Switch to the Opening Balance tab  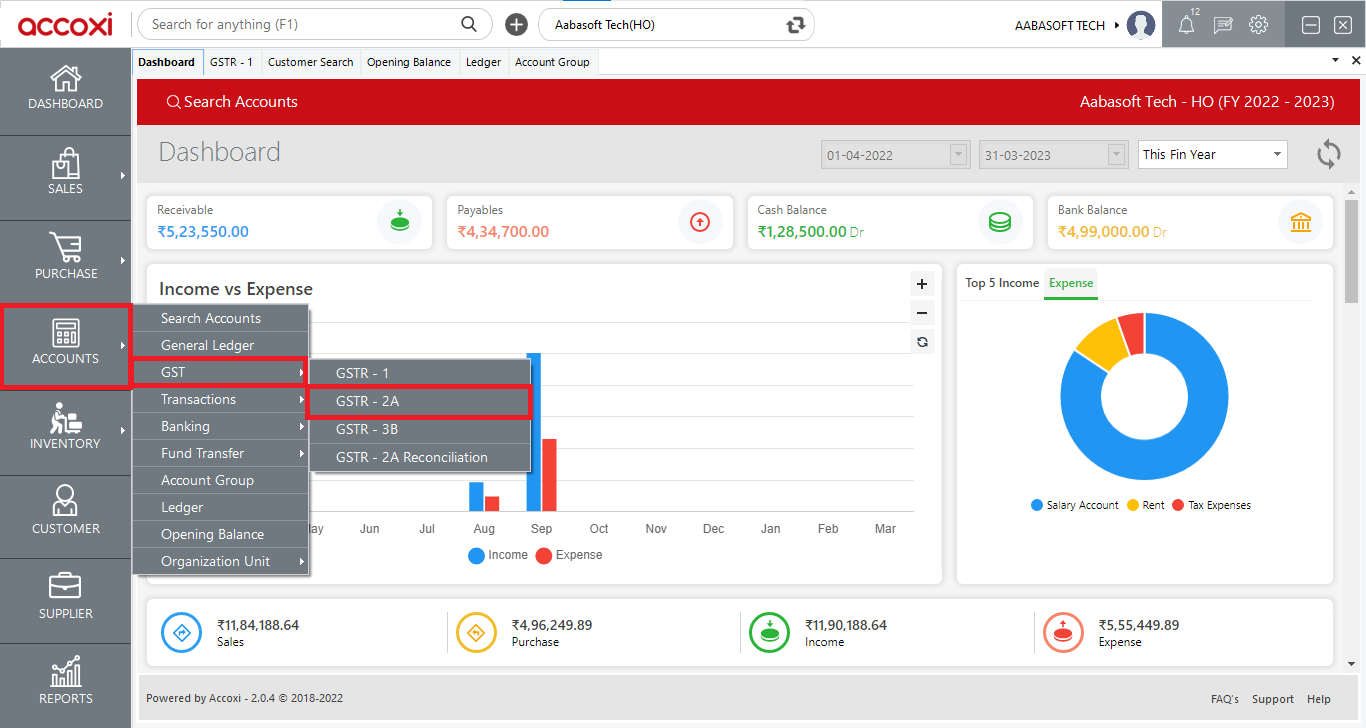pyautogui.click(x=409, y=62)
